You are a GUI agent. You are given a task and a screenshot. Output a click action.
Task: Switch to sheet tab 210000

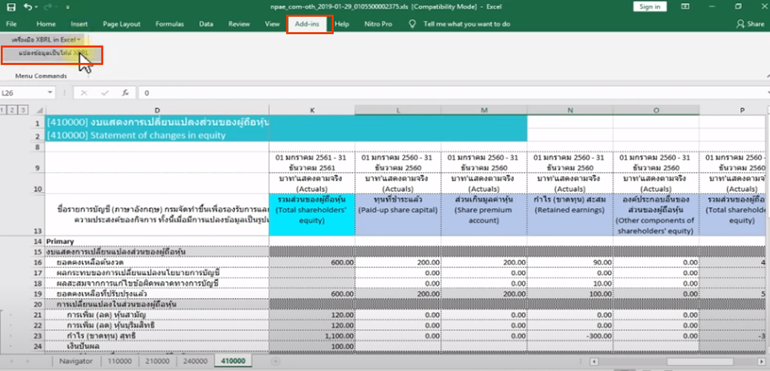point(157,361)
